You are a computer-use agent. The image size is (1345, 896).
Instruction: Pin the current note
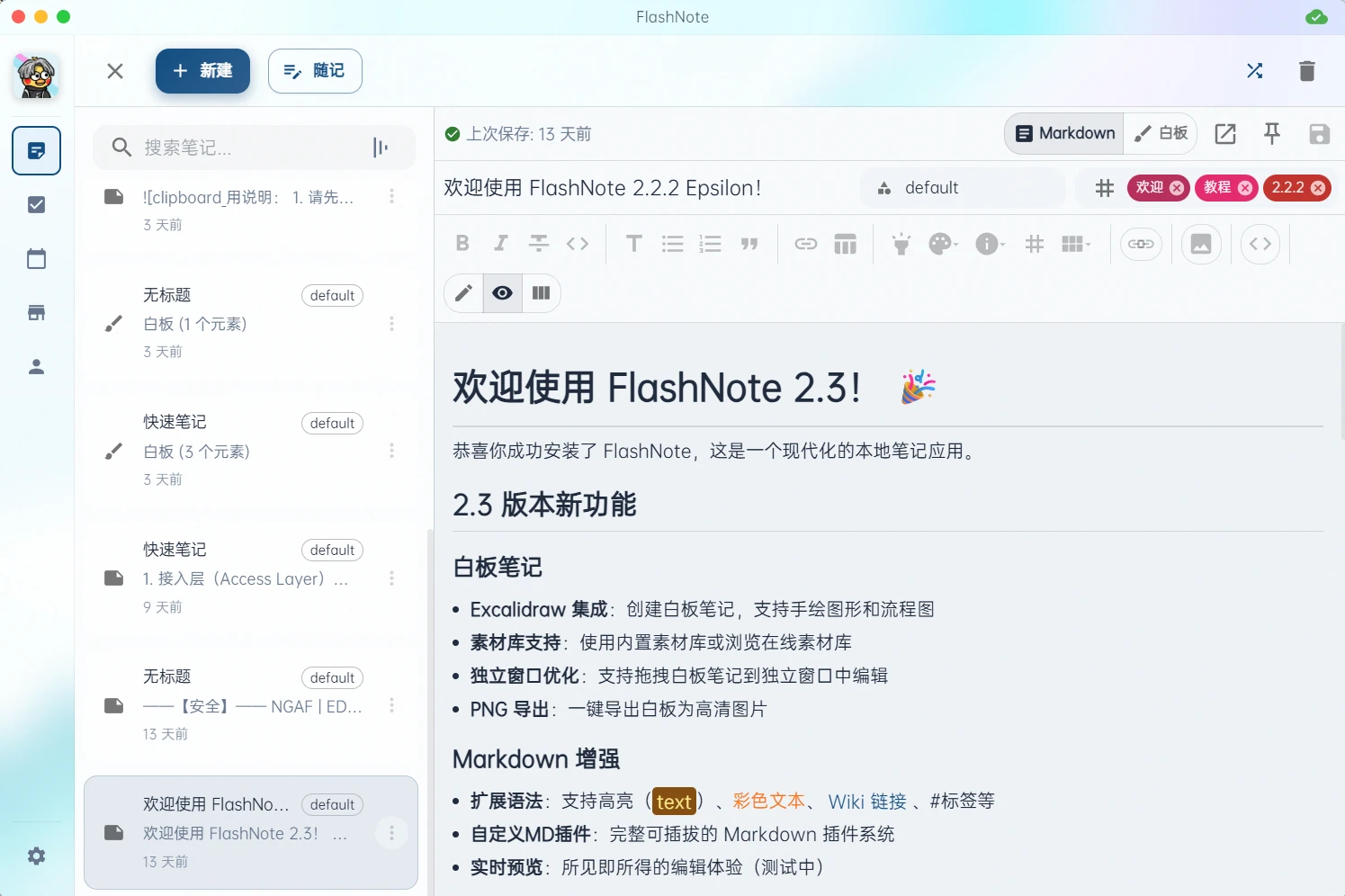(1272, 134)
